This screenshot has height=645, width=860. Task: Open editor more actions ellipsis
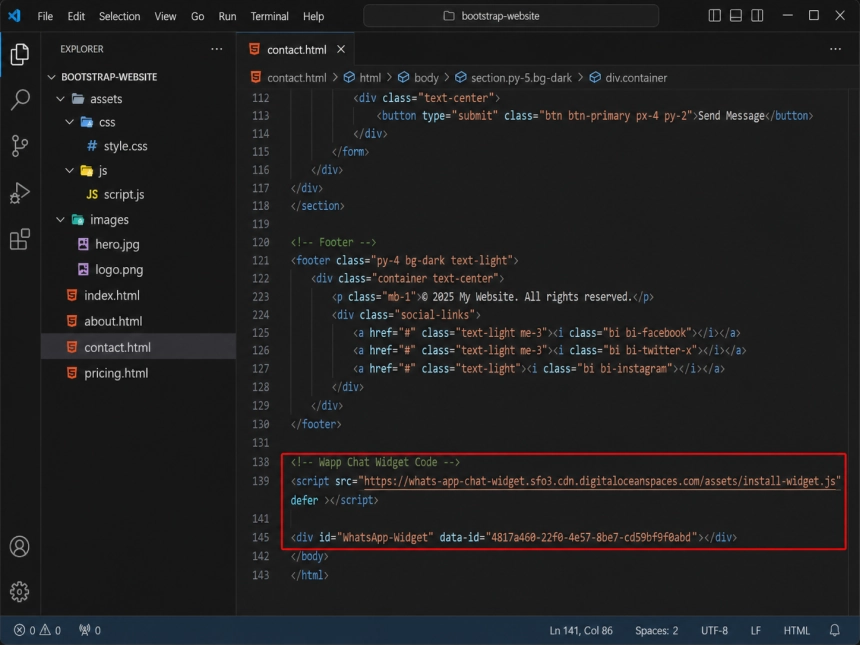(x=835, y=49)
